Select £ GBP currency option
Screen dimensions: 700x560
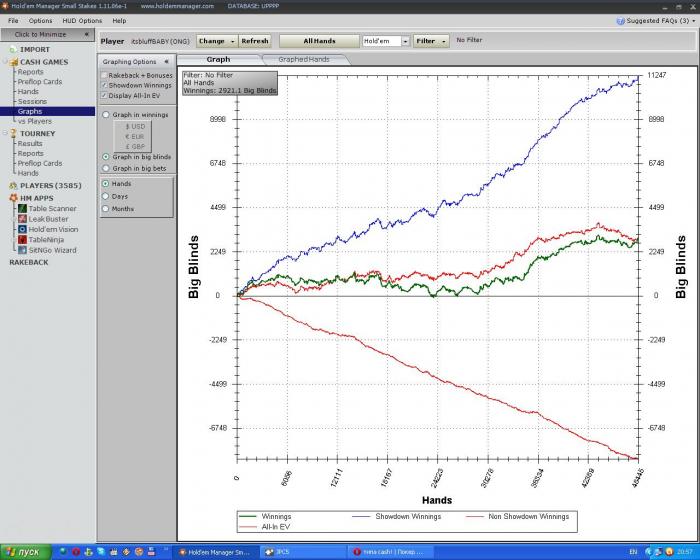(135, 146)
